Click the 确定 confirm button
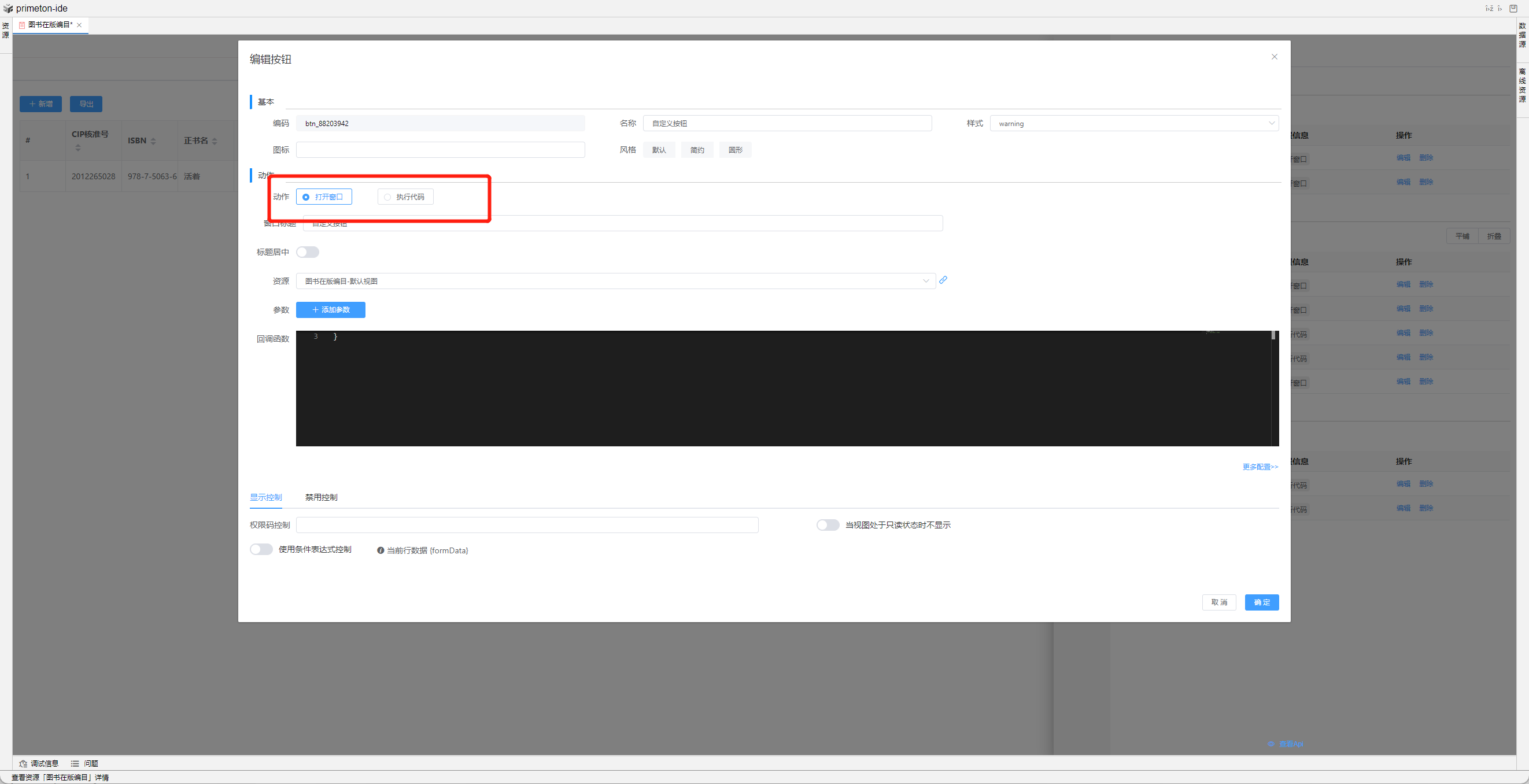This screenshot has width=1529, height=784. (1261, 602)
